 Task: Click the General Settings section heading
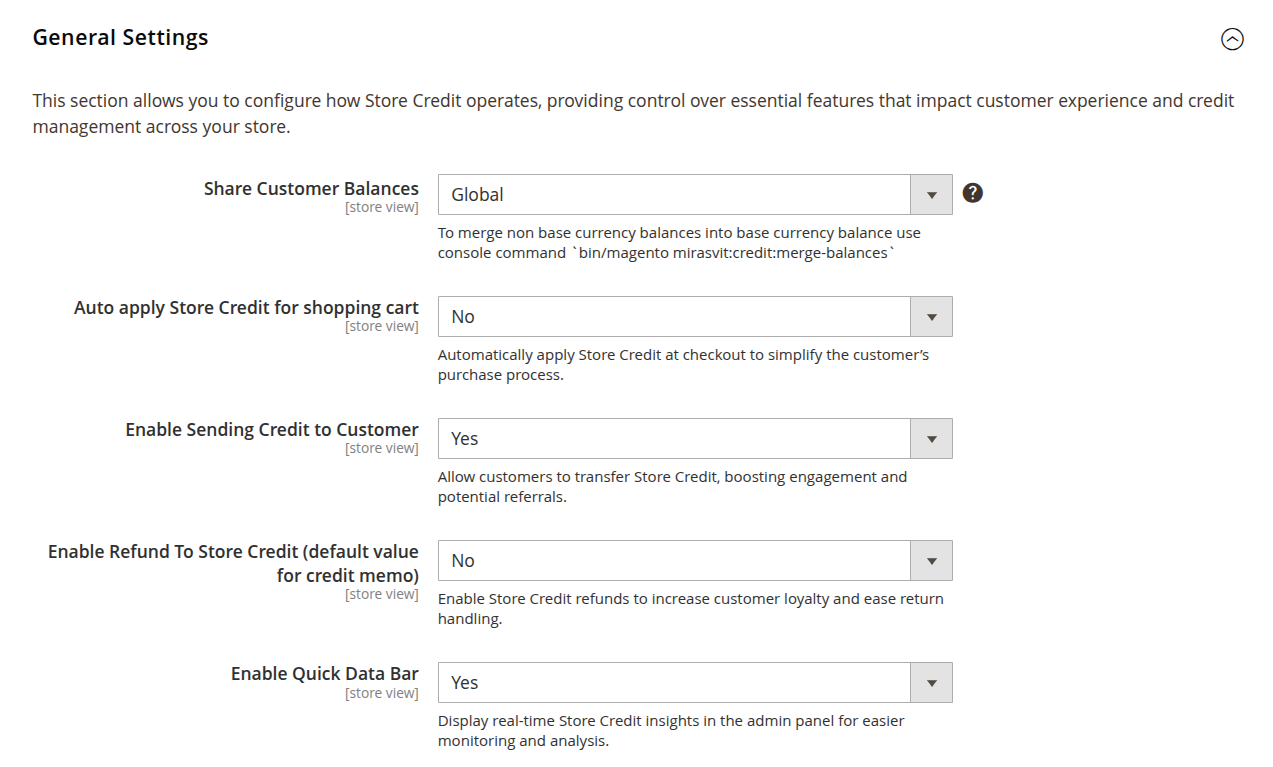(121, 38)
